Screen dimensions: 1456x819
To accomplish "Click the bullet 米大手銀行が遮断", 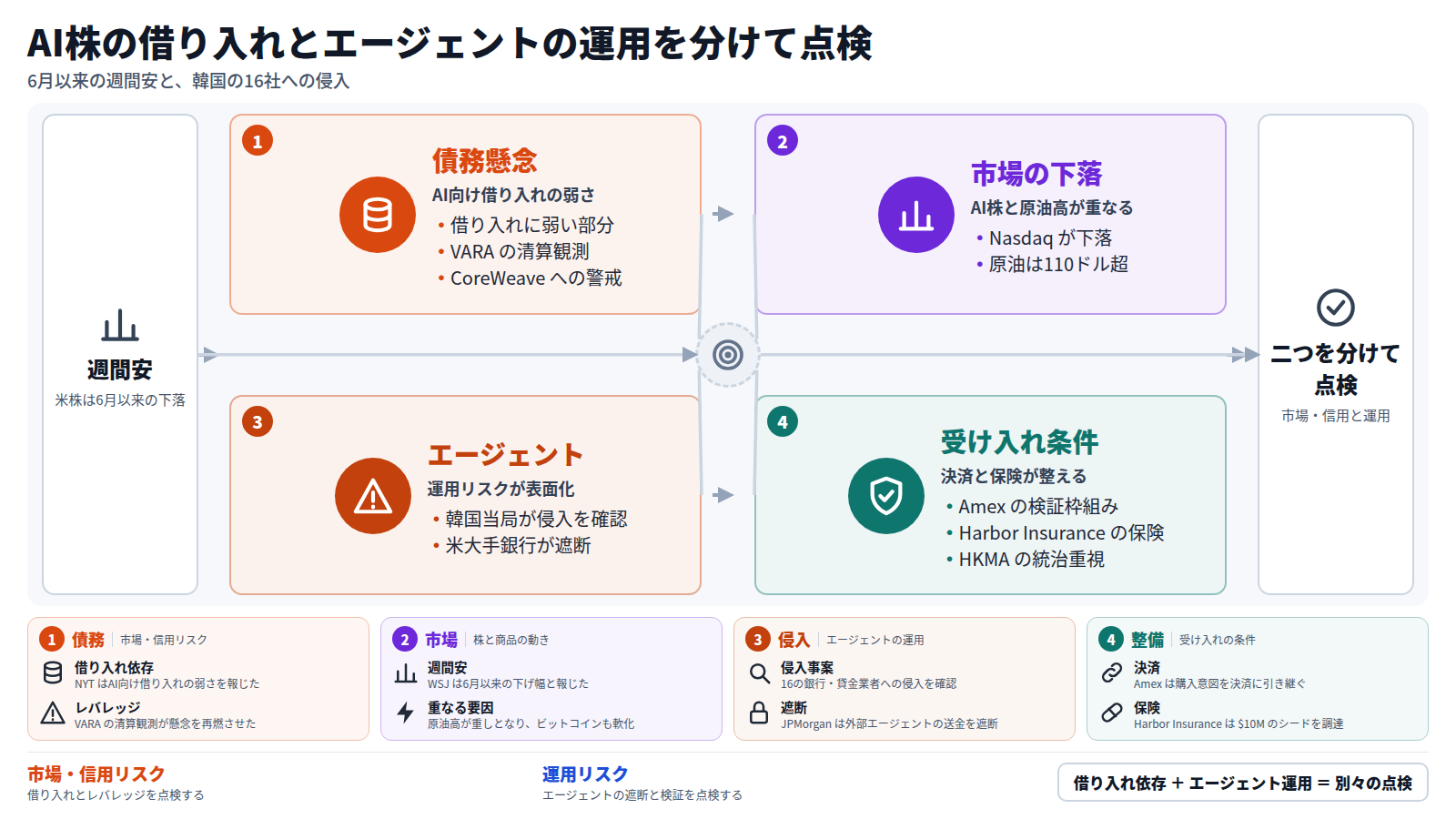I will pos(518,545).
